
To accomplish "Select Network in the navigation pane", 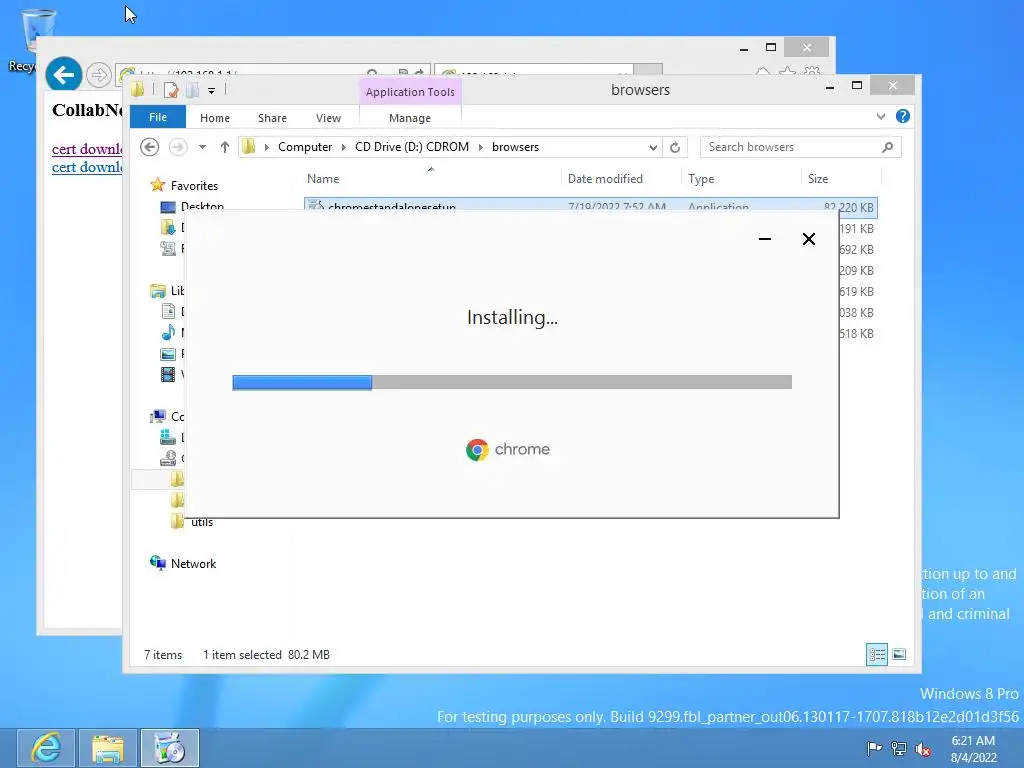I will point(193,564).
